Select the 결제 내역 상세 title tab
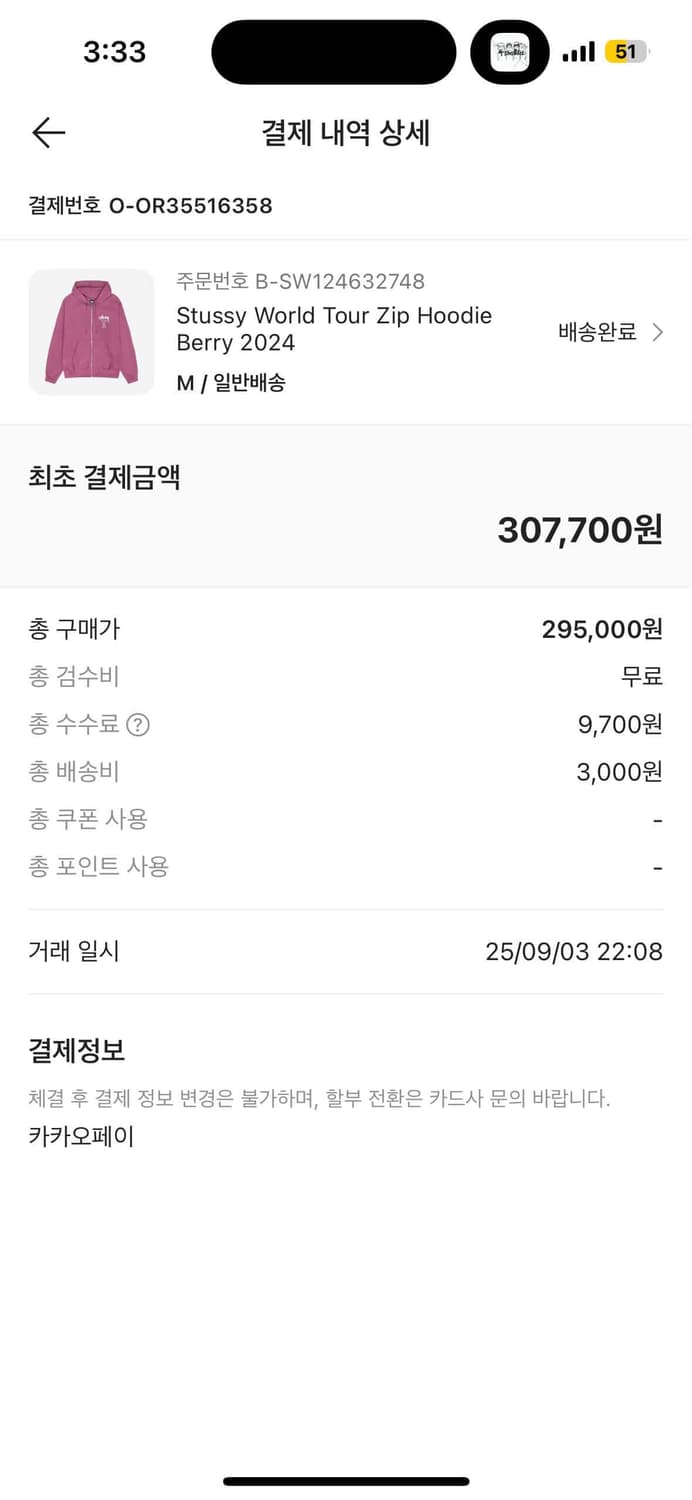 coord(345,132)
